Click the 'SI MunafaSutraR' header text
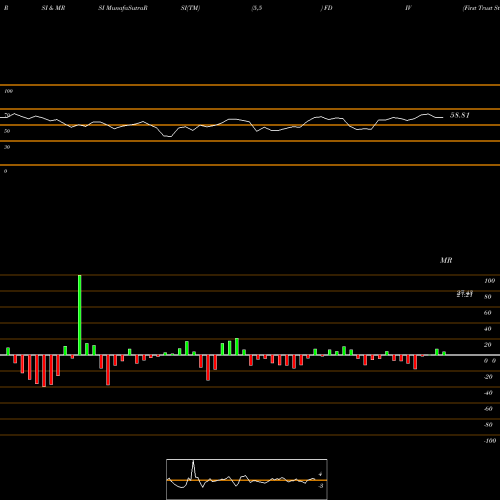The image size is (500, 500). click(x=123, y=8)
